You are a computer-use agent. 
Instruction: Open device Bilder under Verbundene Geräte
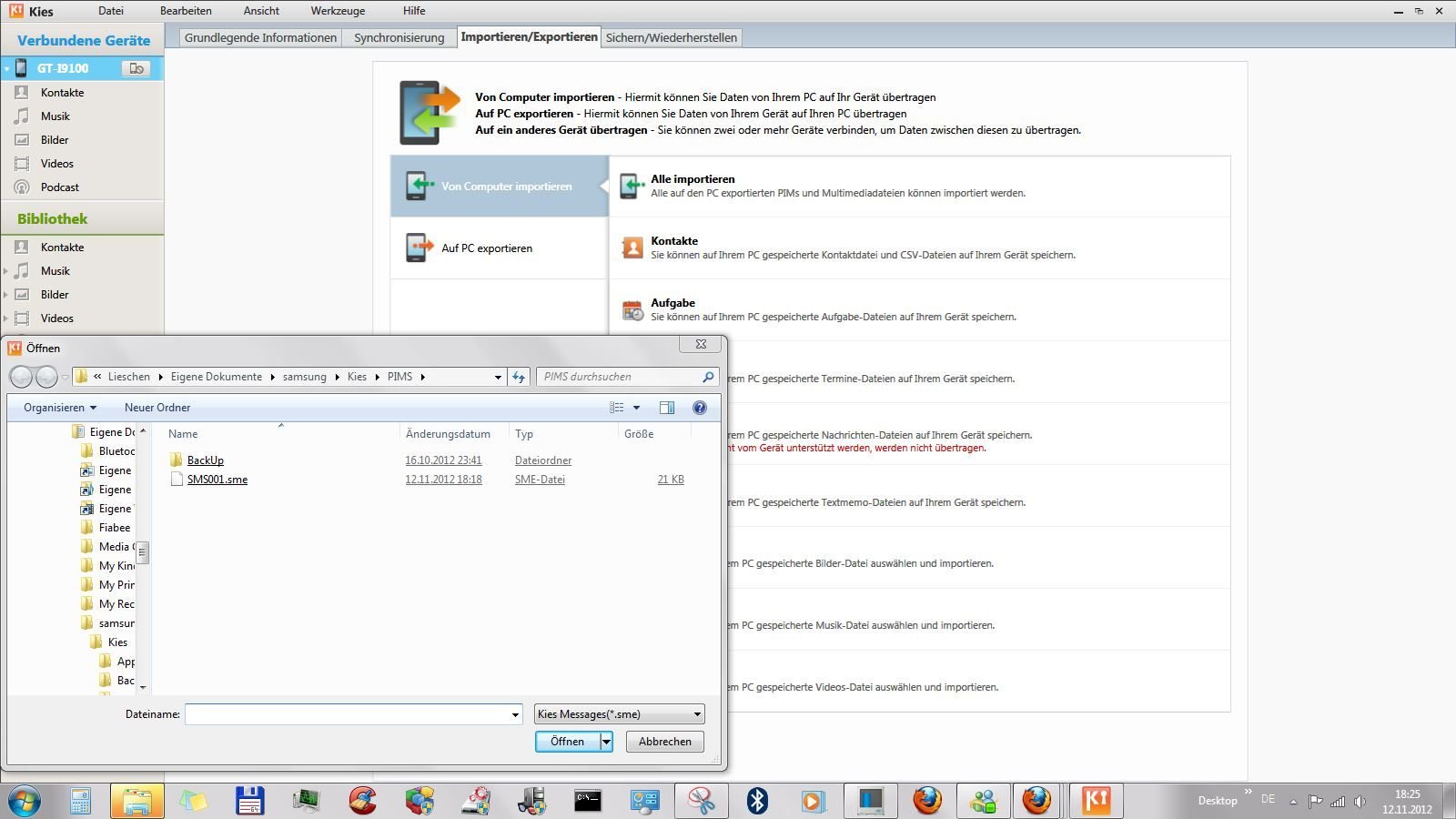[x=55, y=139]
